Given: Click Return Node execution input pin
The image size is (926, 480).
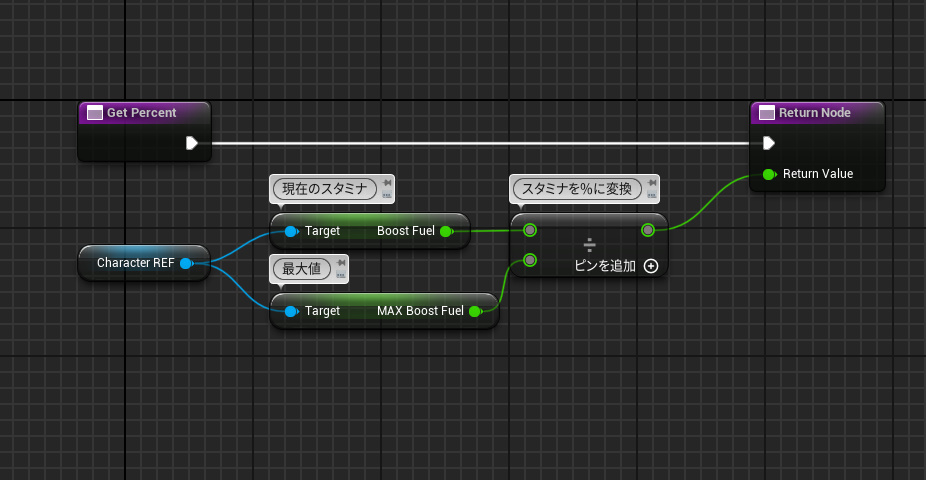Looking at the screenshot, I should [768, 143].
